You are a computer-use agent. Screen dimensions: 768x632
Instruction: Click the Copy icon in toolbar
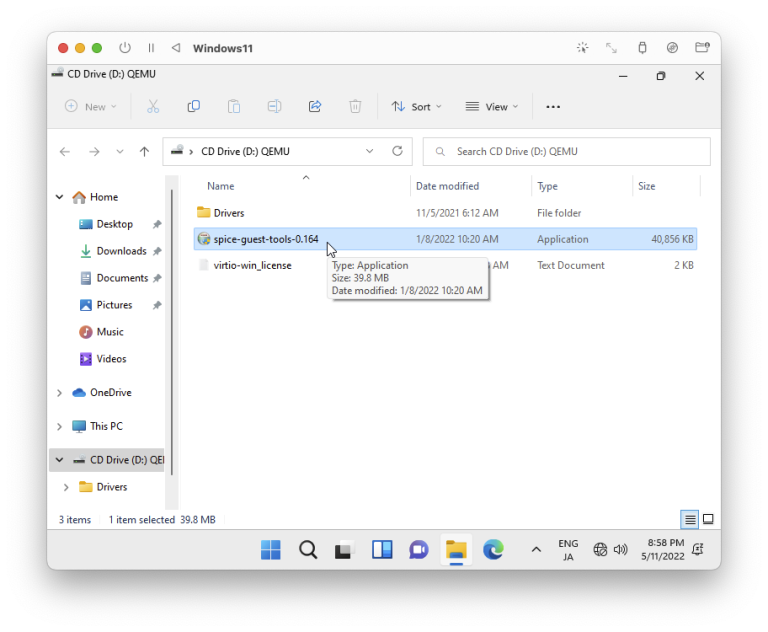pyautogui.click(x=193, y=106)
